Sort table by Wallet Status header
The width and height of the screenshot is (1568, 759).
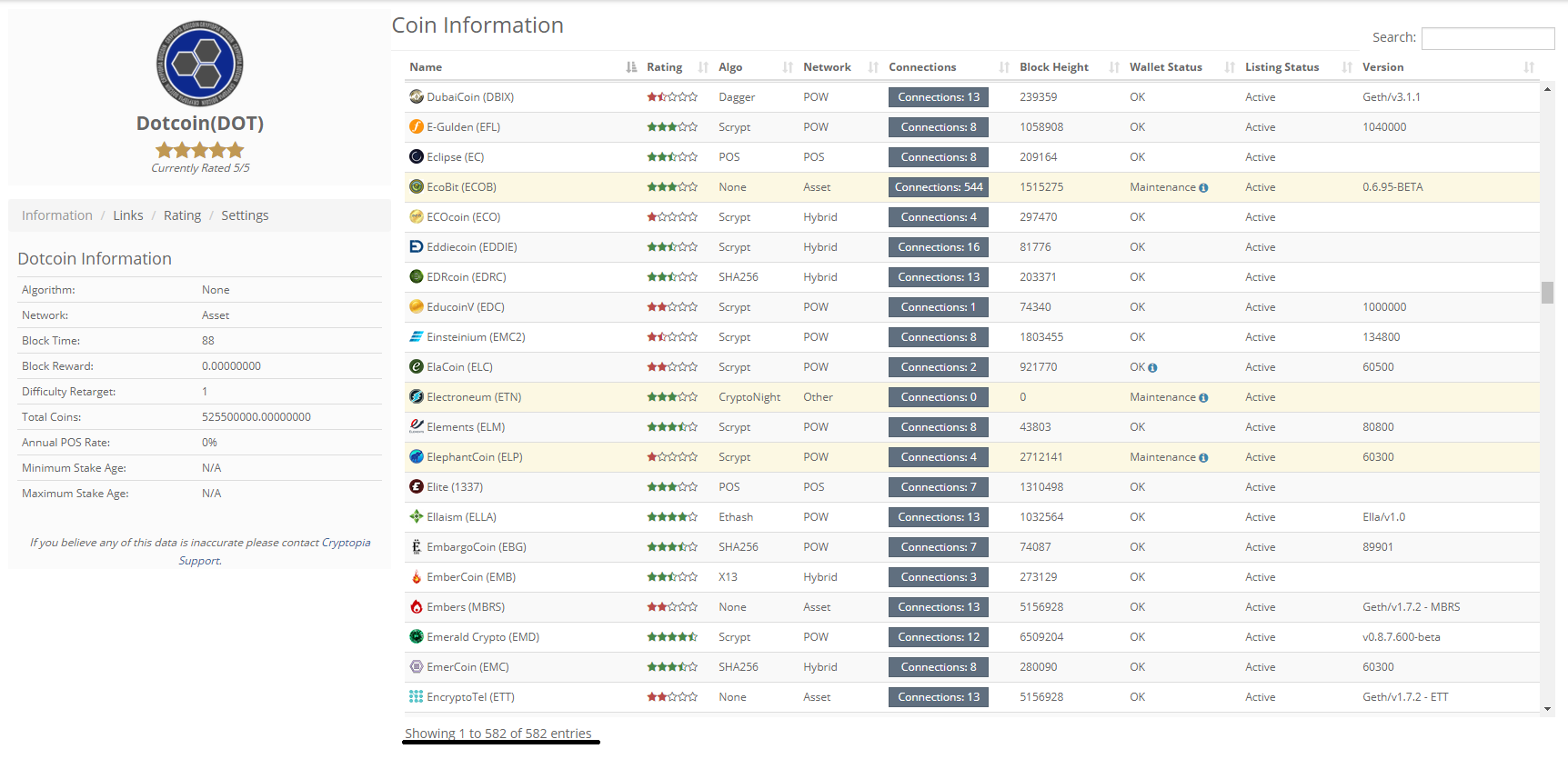(1165, 67)
